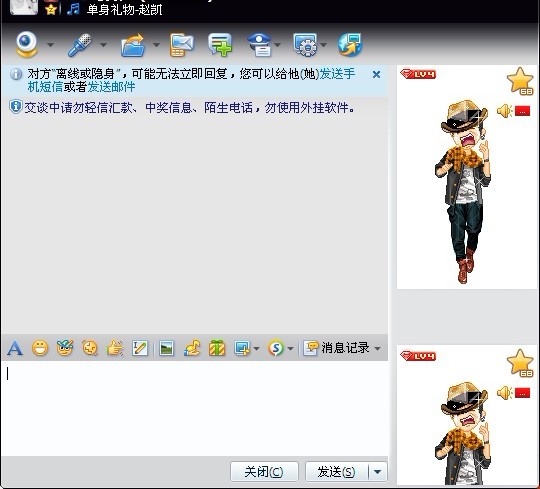Open font settings with the A icon
540x489 pixels.
[15, 348]
